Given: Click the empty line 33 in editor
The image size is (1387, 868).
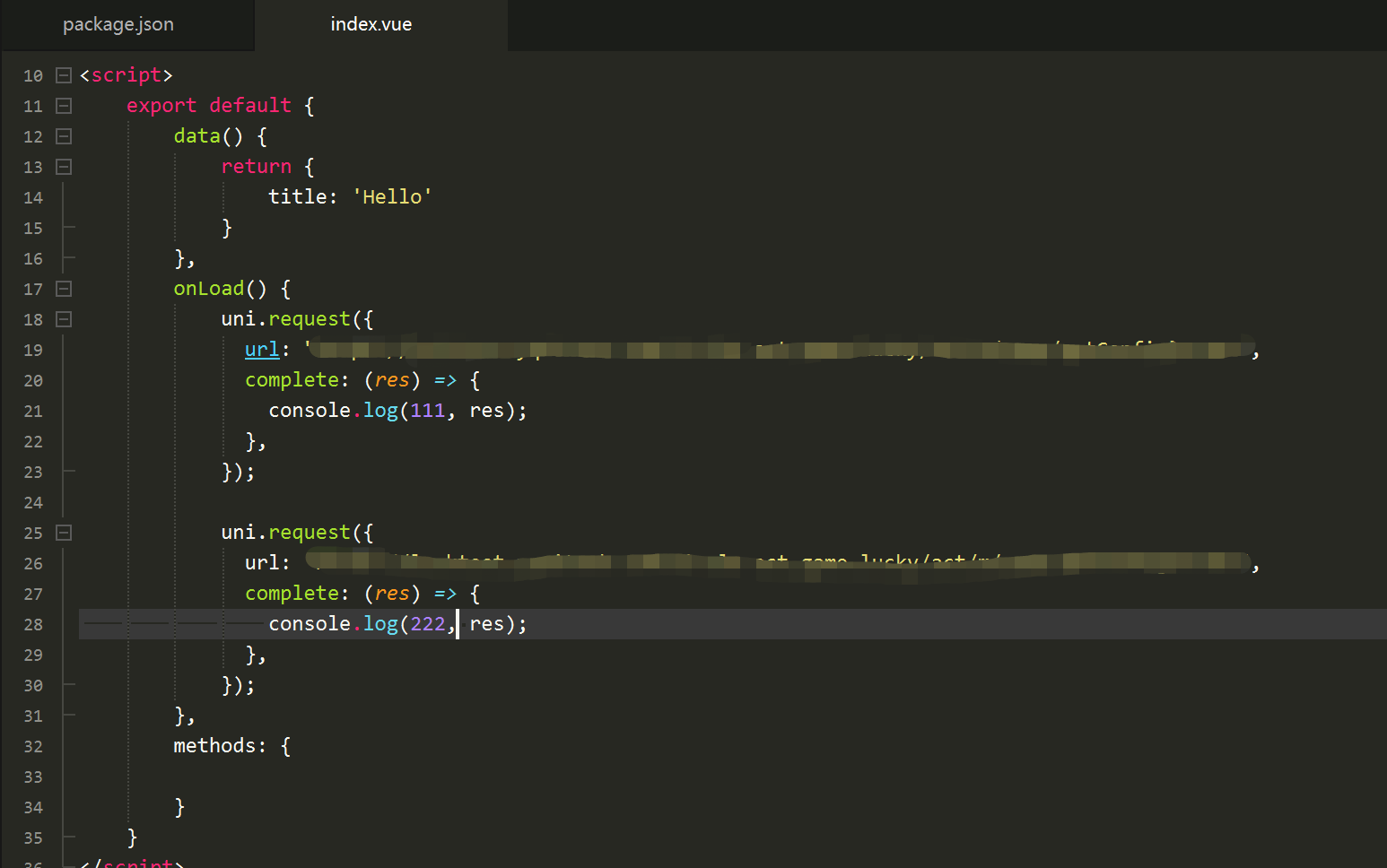Looking at the screenshot, I should coord(732,777).
